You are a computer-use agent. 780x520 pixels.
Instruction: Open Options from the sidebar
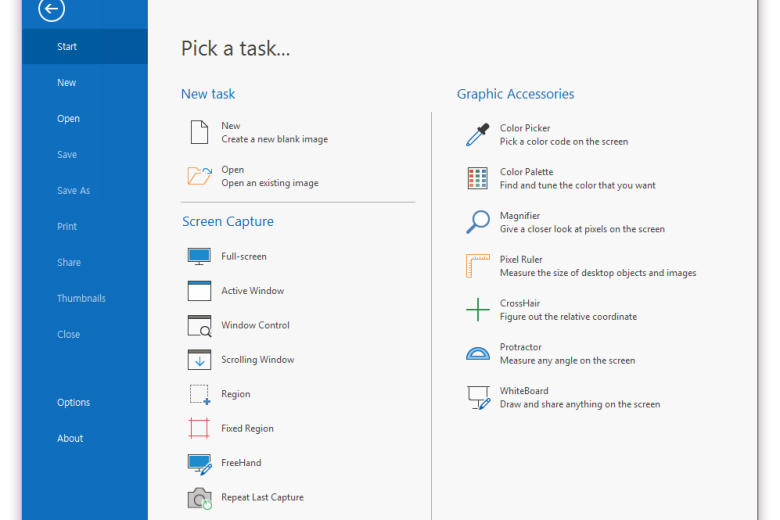click(x=73, y=403)
